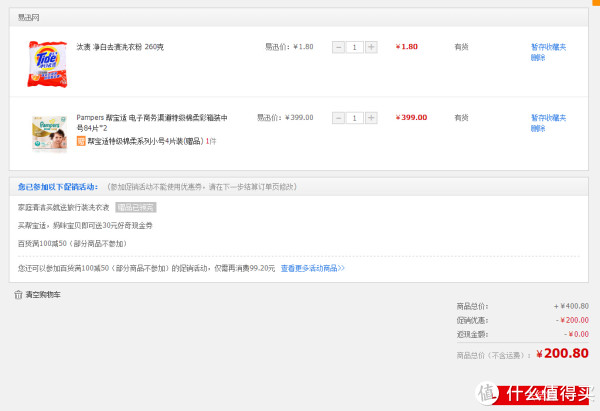Image resolution: width=600 pixels, height=411 pixels.
Task: Click the 易迅网 seller header
Action: pos(28,18)
